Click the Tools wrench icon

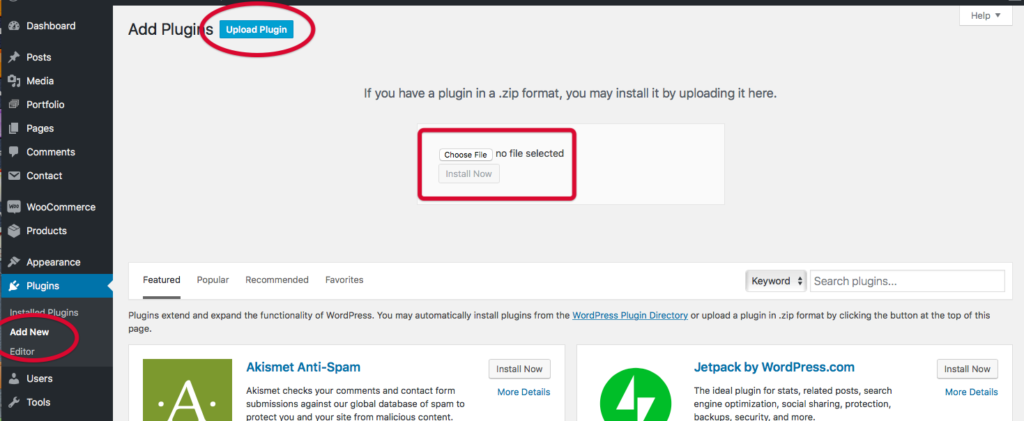pyautogui.click(x=14, y=402)
